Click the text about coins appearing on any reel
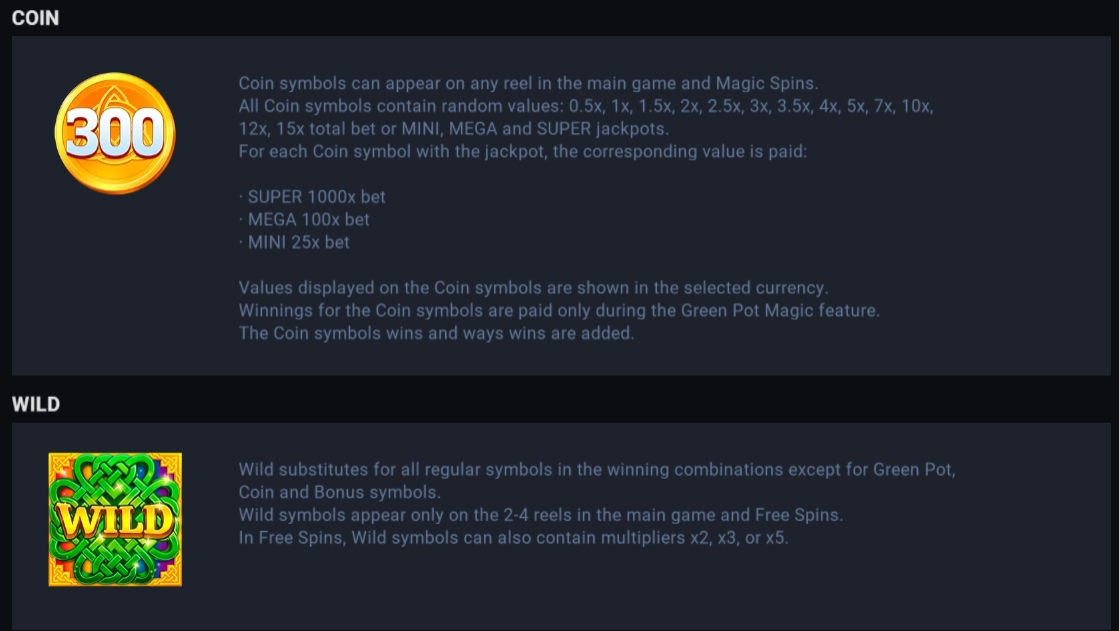The image size is (1119, 631). coord(528,83)
